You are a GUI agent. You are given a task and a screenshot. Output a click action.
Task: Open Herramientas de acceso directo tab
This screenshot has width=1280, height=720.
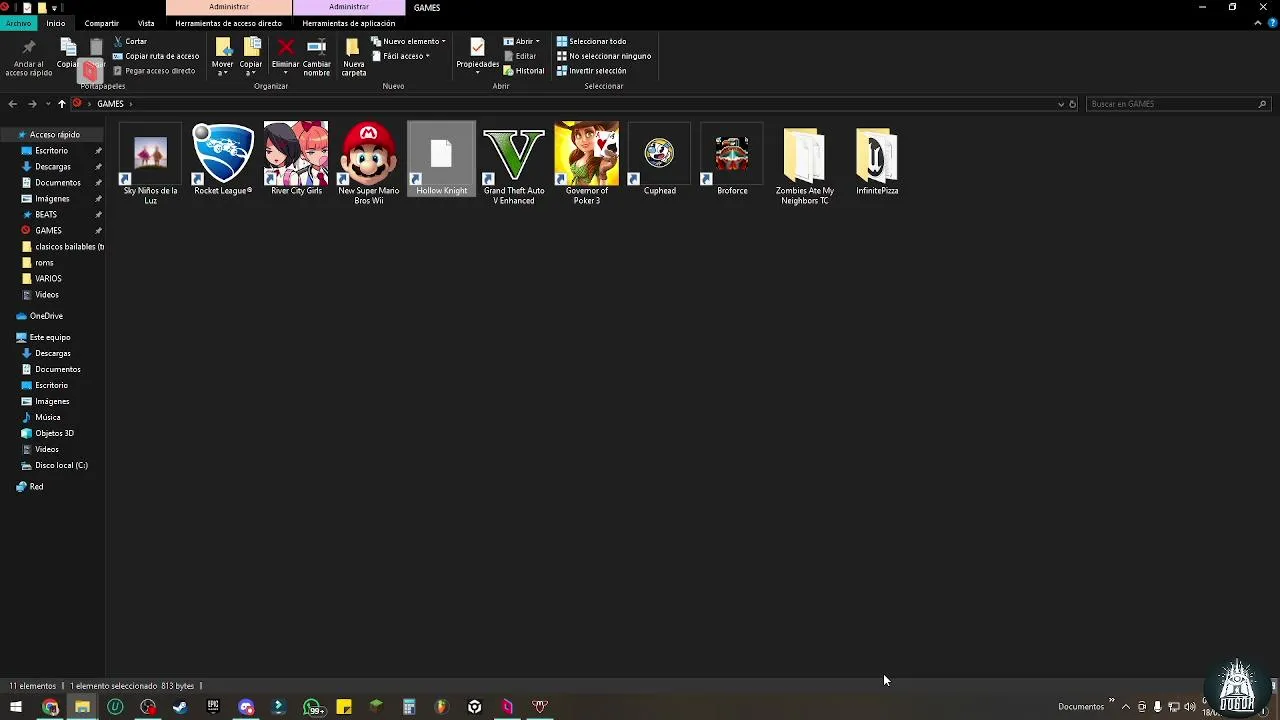coord(228,23)
